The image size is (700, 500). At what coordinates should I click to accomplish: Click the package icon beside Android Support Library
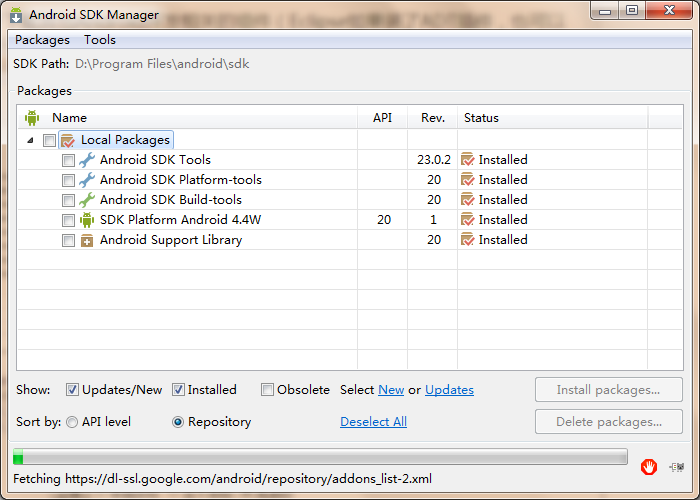click(x=87, y=241)
